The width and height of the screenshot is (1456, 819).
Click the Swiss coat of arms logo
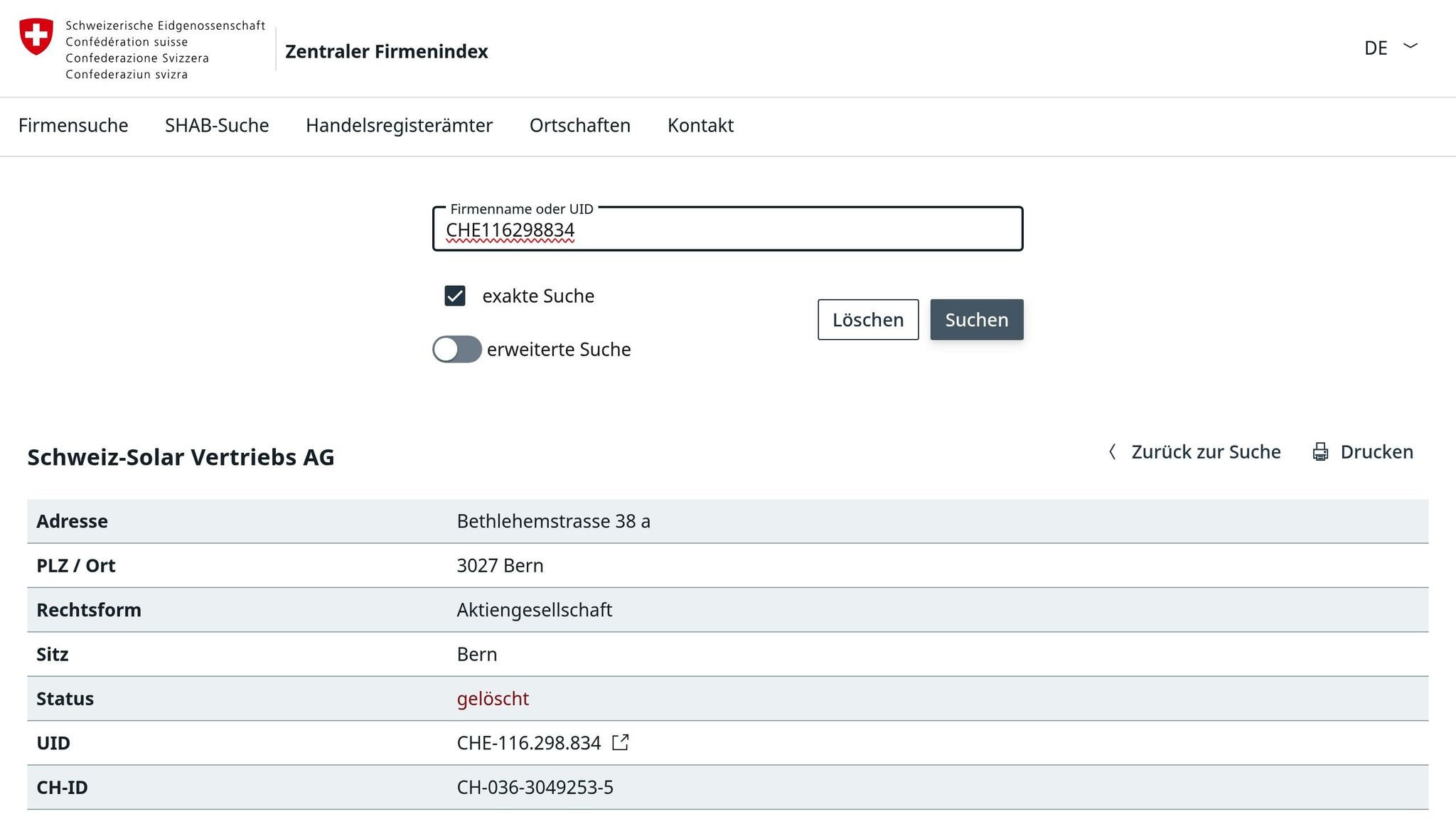[36, 36]
